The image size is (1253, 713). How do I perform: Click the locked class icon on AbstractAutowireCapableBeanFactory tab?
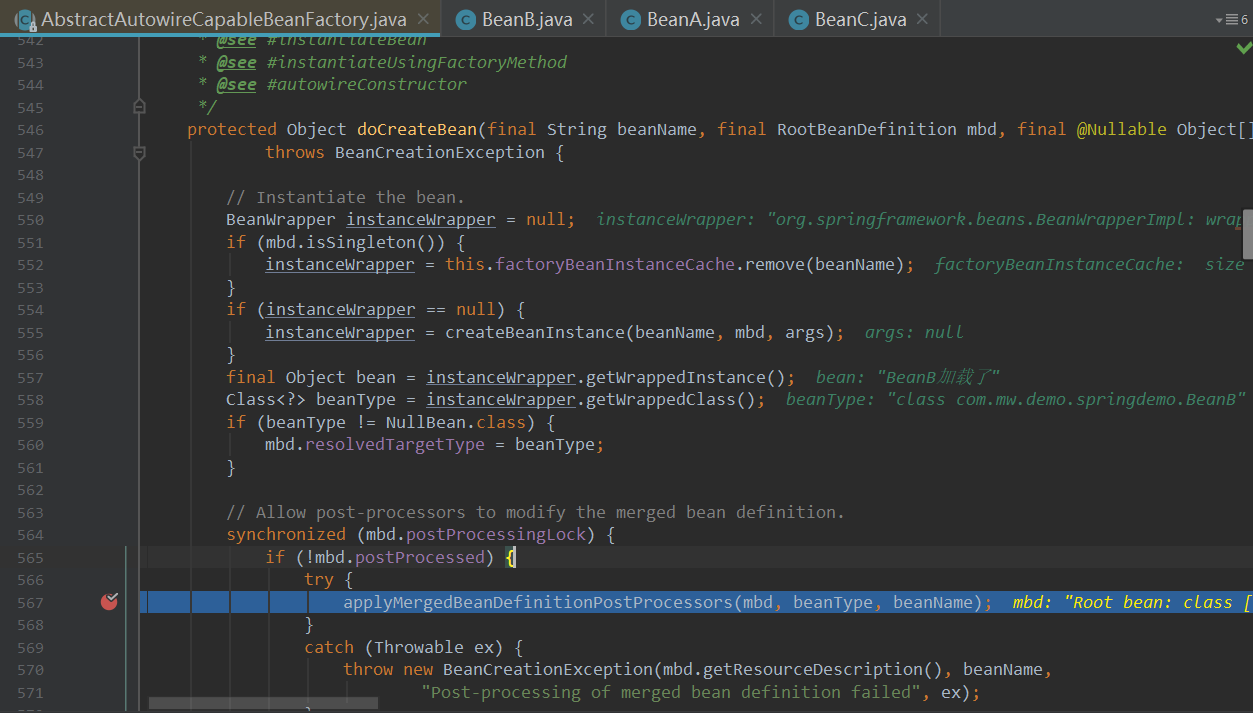click(x=24, y=19)
